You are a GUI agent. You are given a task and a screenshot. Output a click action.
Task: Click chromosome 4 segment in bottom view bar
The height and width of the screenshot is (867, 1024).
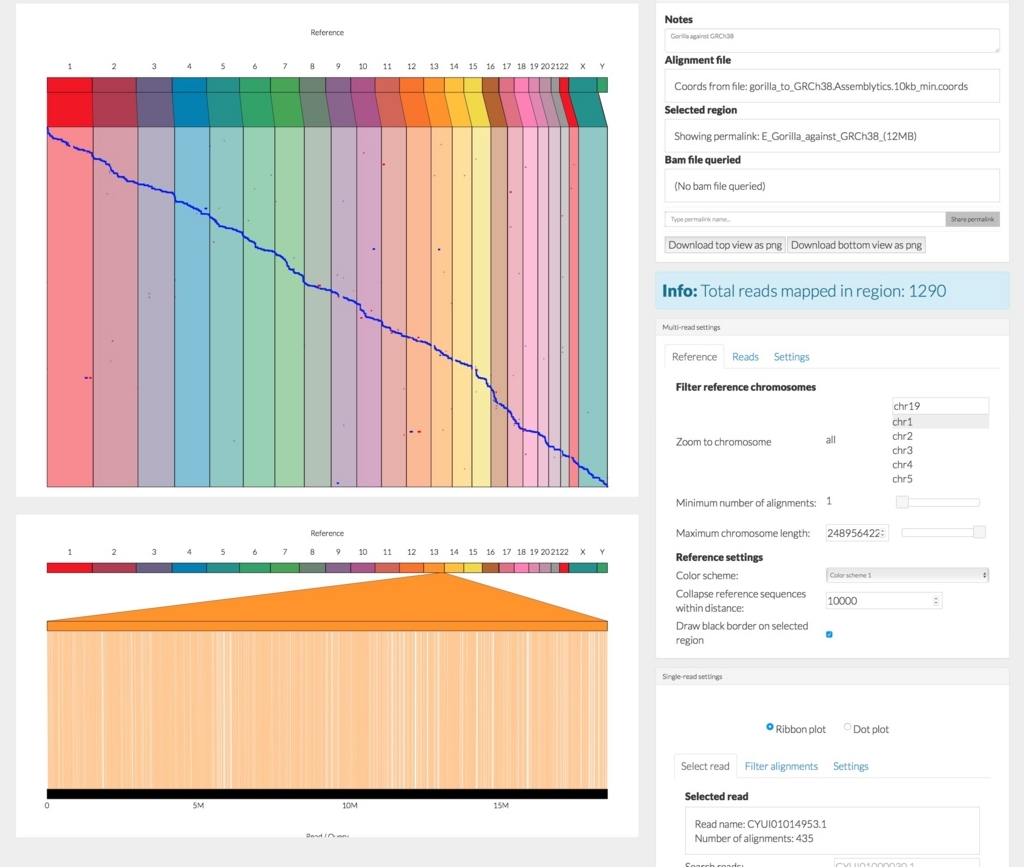coord(189,568)
